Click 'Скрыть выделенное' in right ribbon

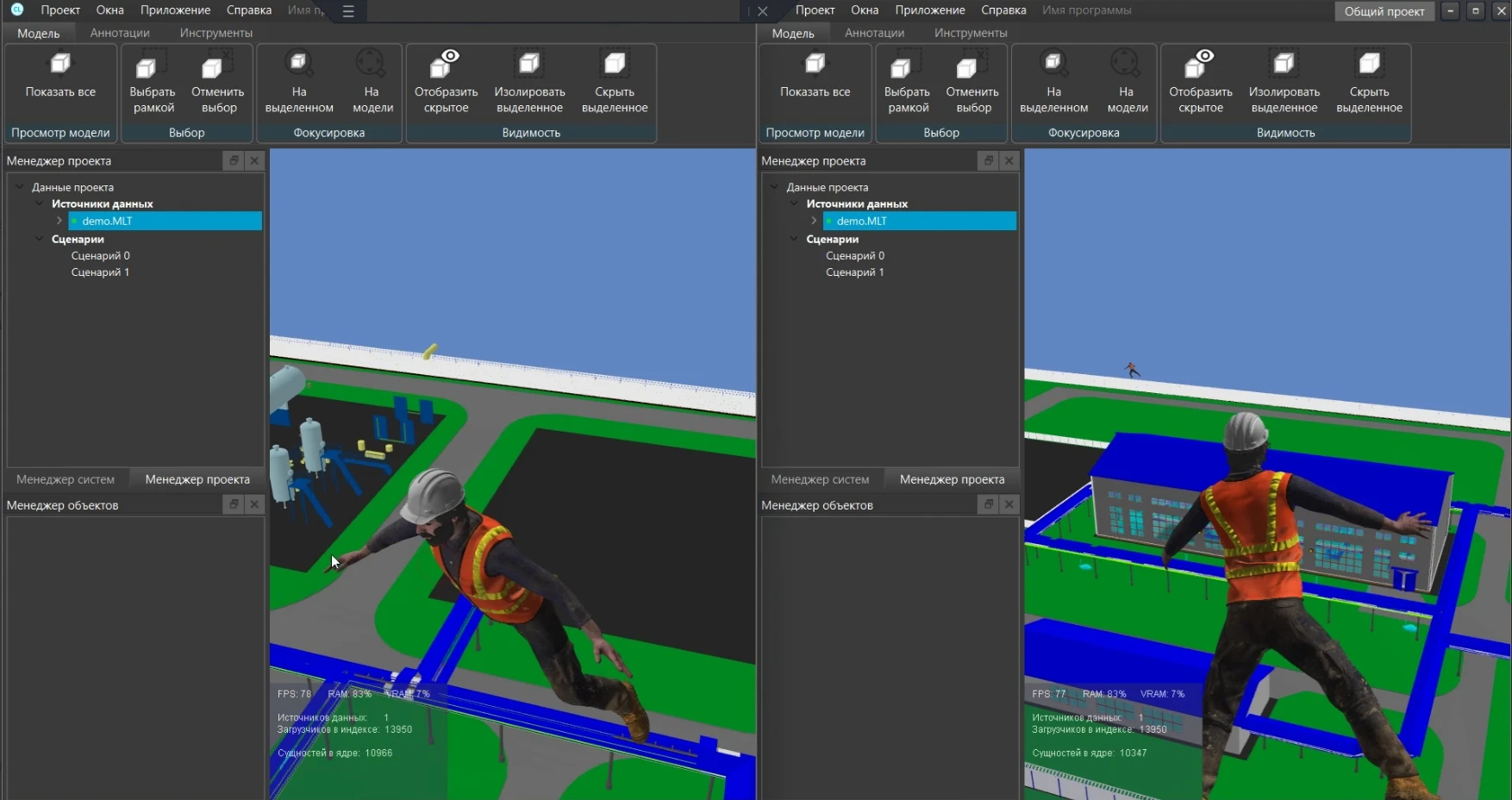(1369, 65)
